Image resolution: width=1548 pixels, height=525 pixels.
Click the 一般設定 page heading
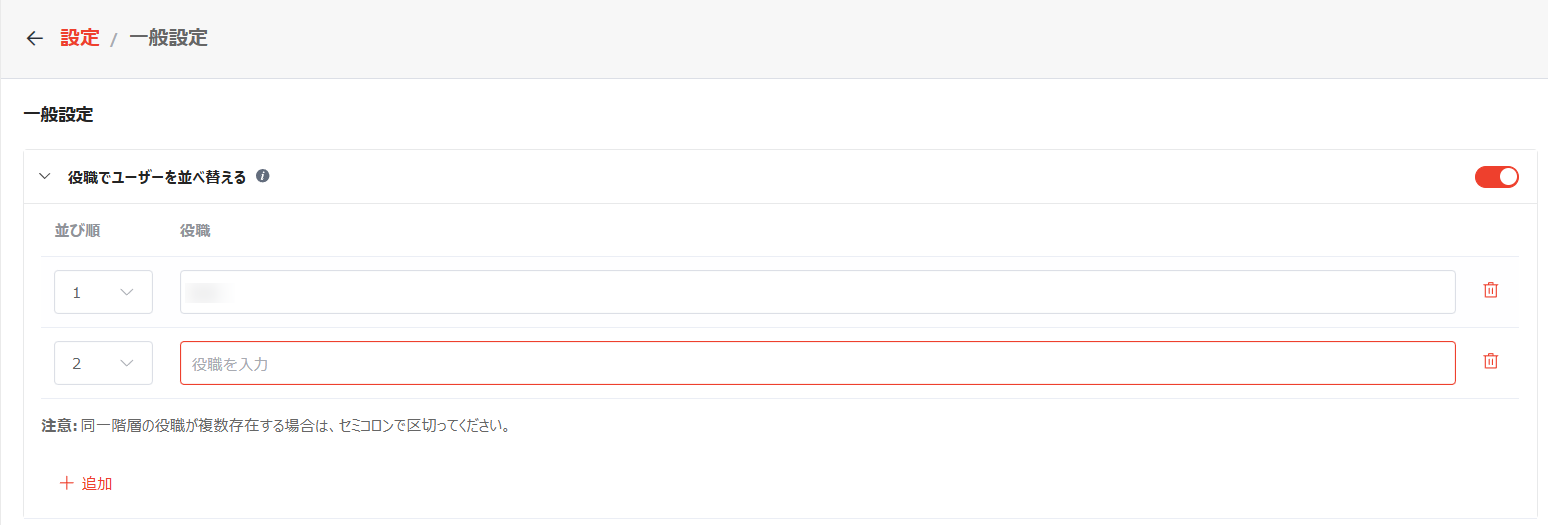click(x=58, y=114)
